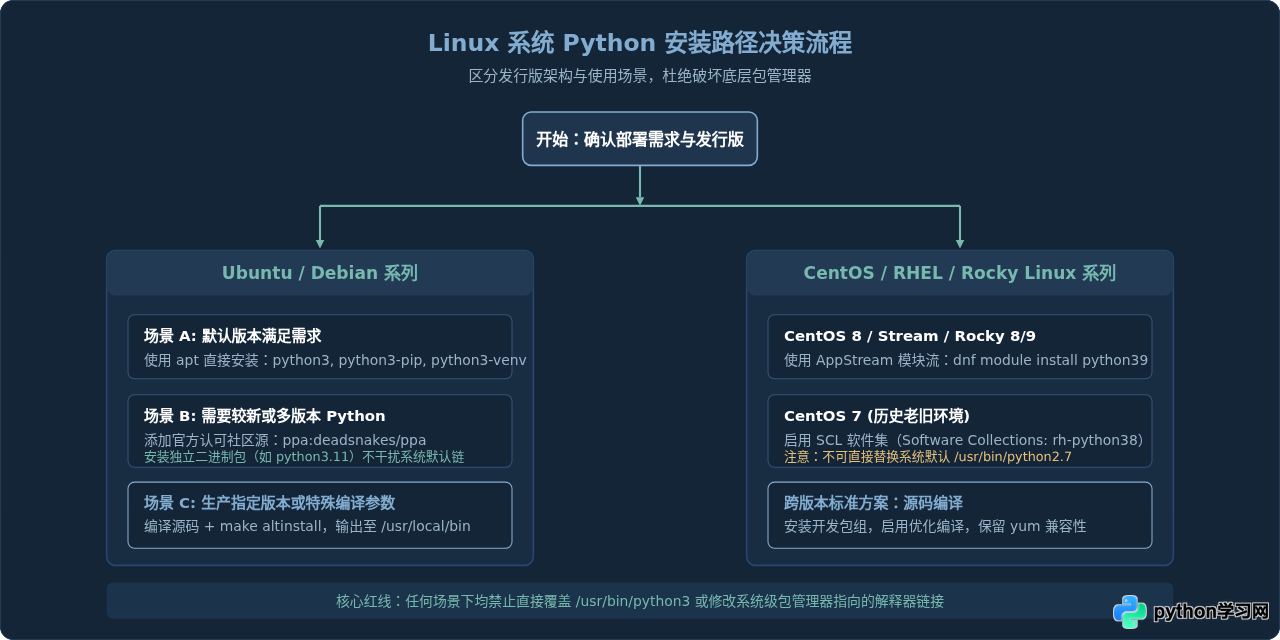Click the 'Ubuntu / Debian 系列' header

tap(320, 273)
